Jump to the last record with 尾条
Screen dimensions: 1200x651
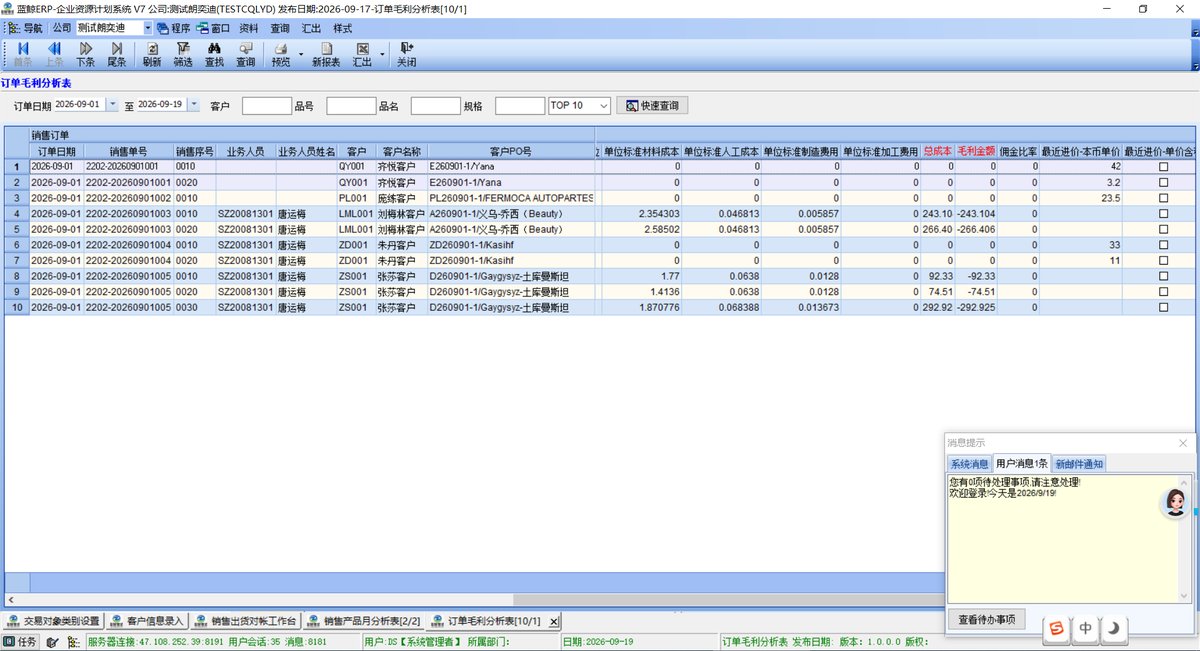click(x=117, y=53)
